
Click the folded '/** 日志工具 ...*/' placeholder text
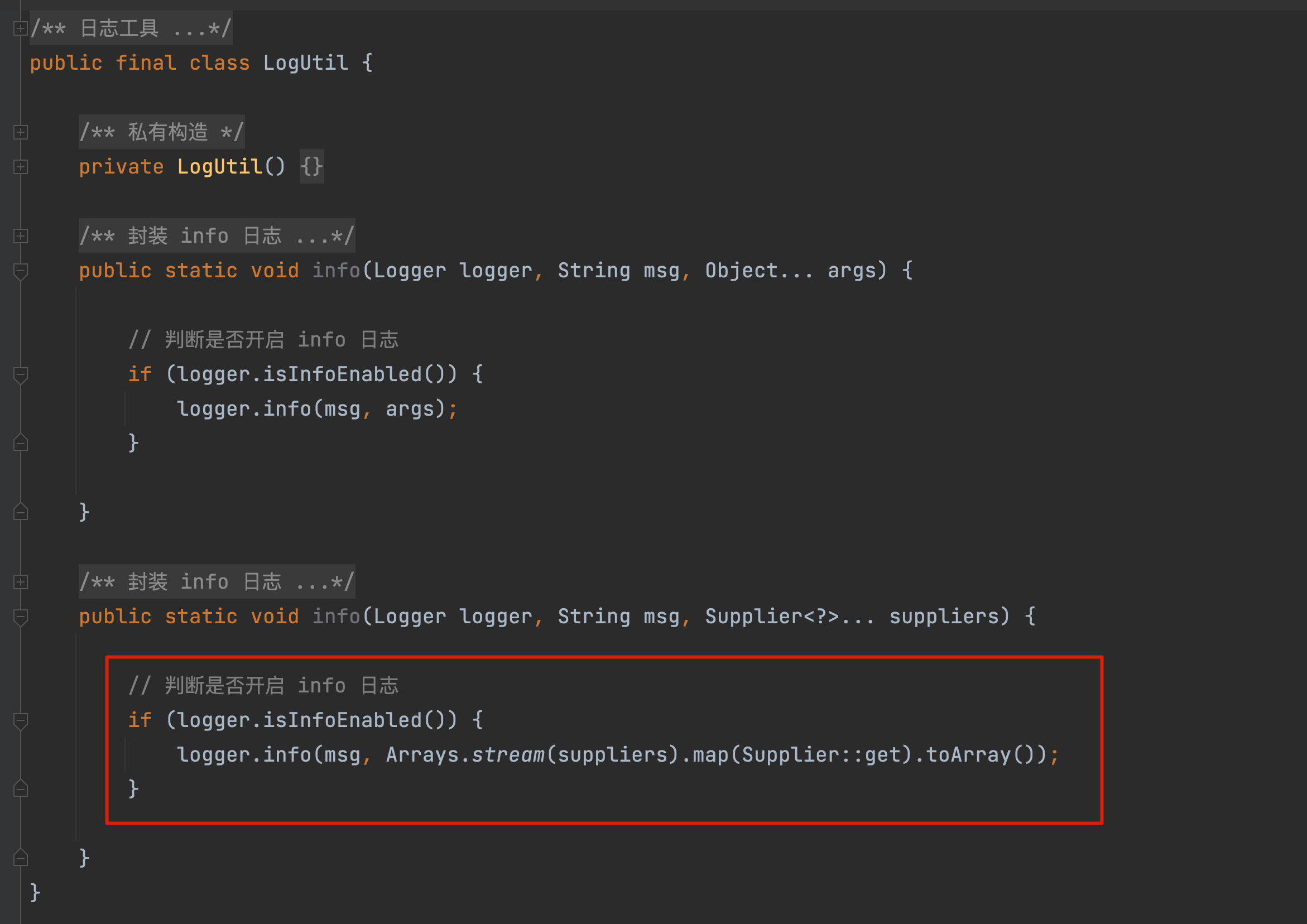point(131,28)
